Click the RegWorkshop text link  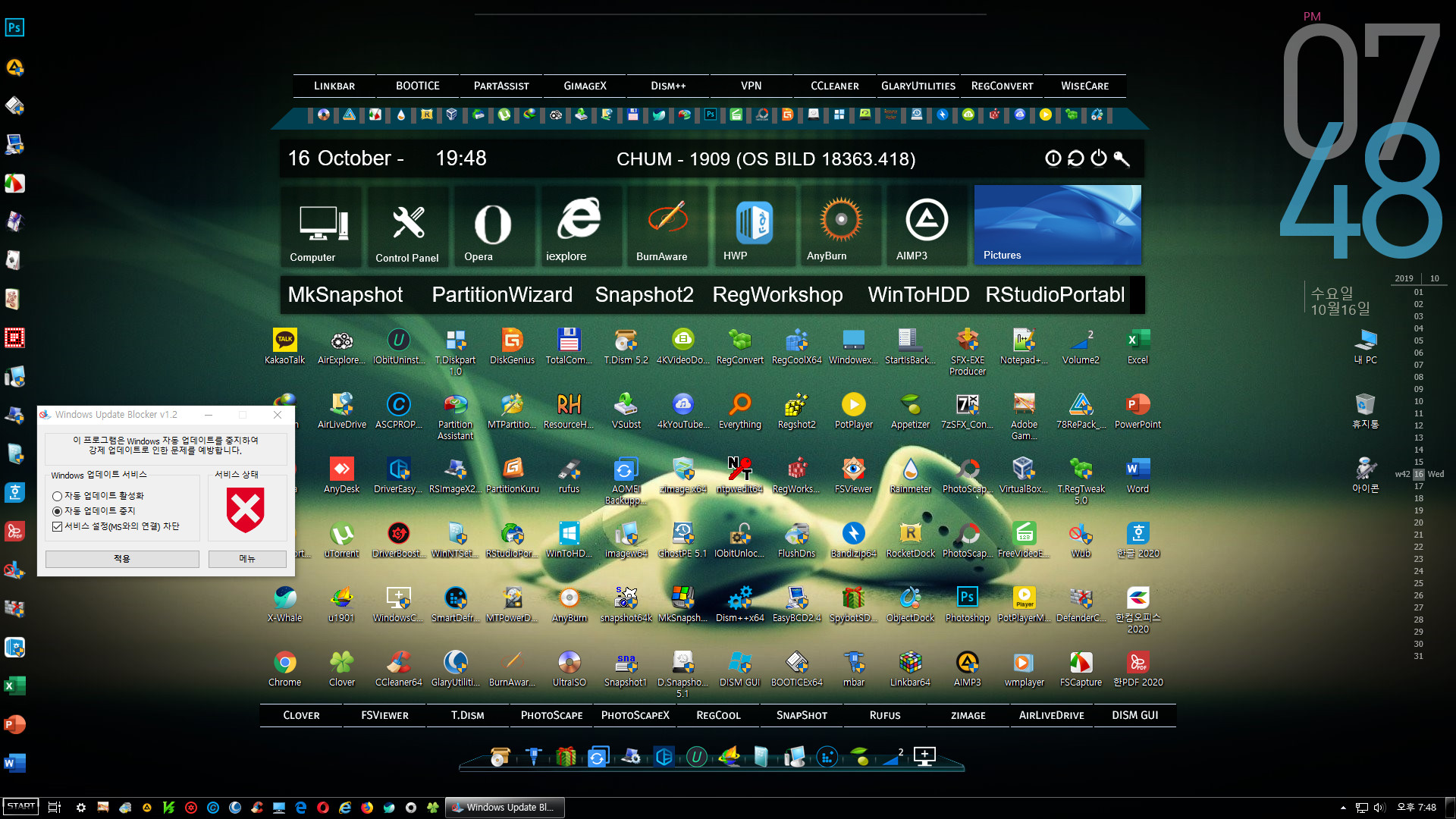(x=777, y=295)
